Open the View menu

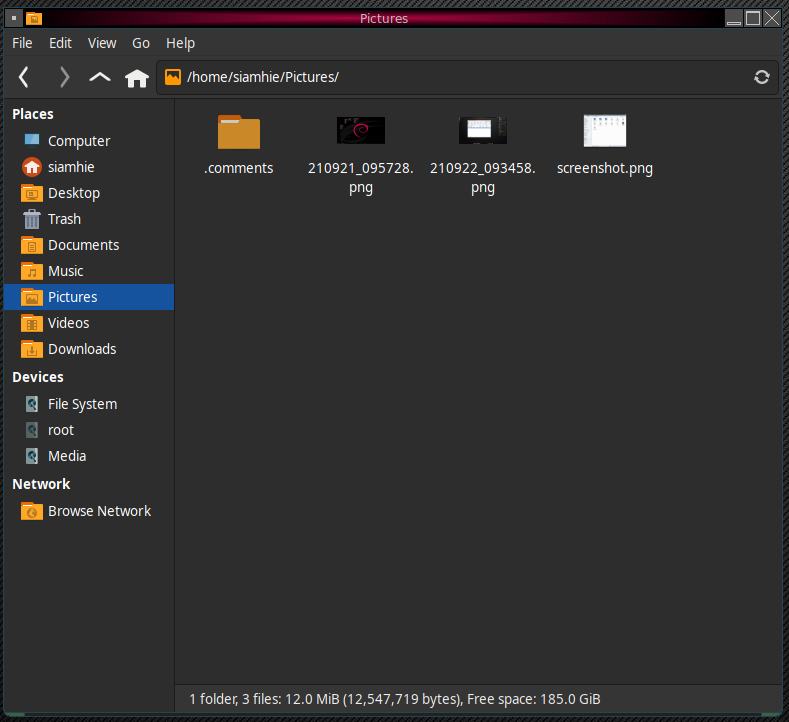pyautogui.click(x=102, y=43)
